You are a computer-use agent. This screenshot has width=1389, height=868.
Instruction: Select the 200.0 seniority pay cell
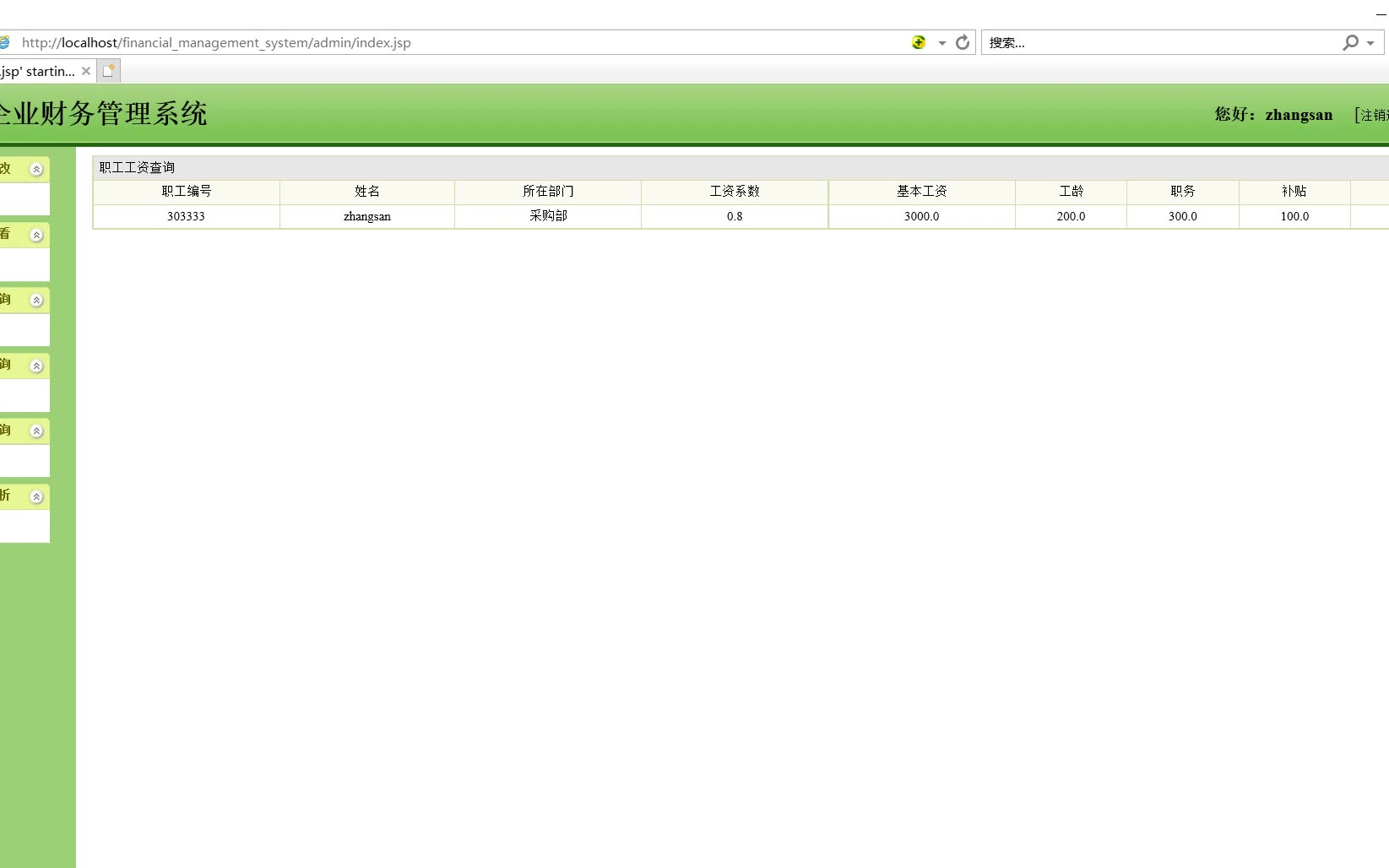(1071, 216)
